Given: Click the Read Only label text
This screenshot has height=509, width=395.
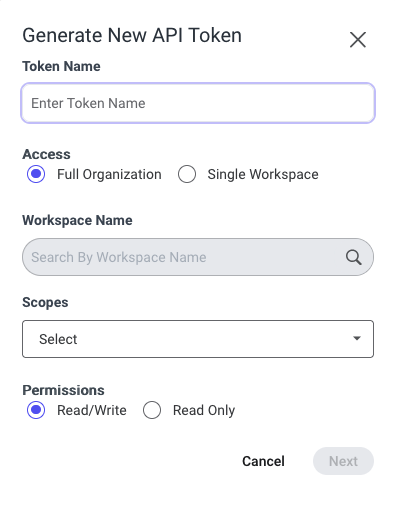Looking at the screenshot, I should (x=204, y=411).
